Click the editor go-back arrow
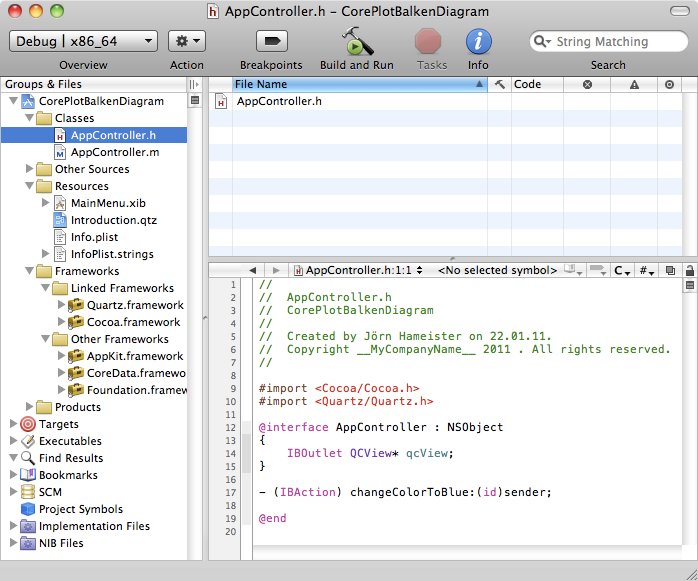This screenshot has height=581, width=698. pyautogui.click(x=251, y=270)
